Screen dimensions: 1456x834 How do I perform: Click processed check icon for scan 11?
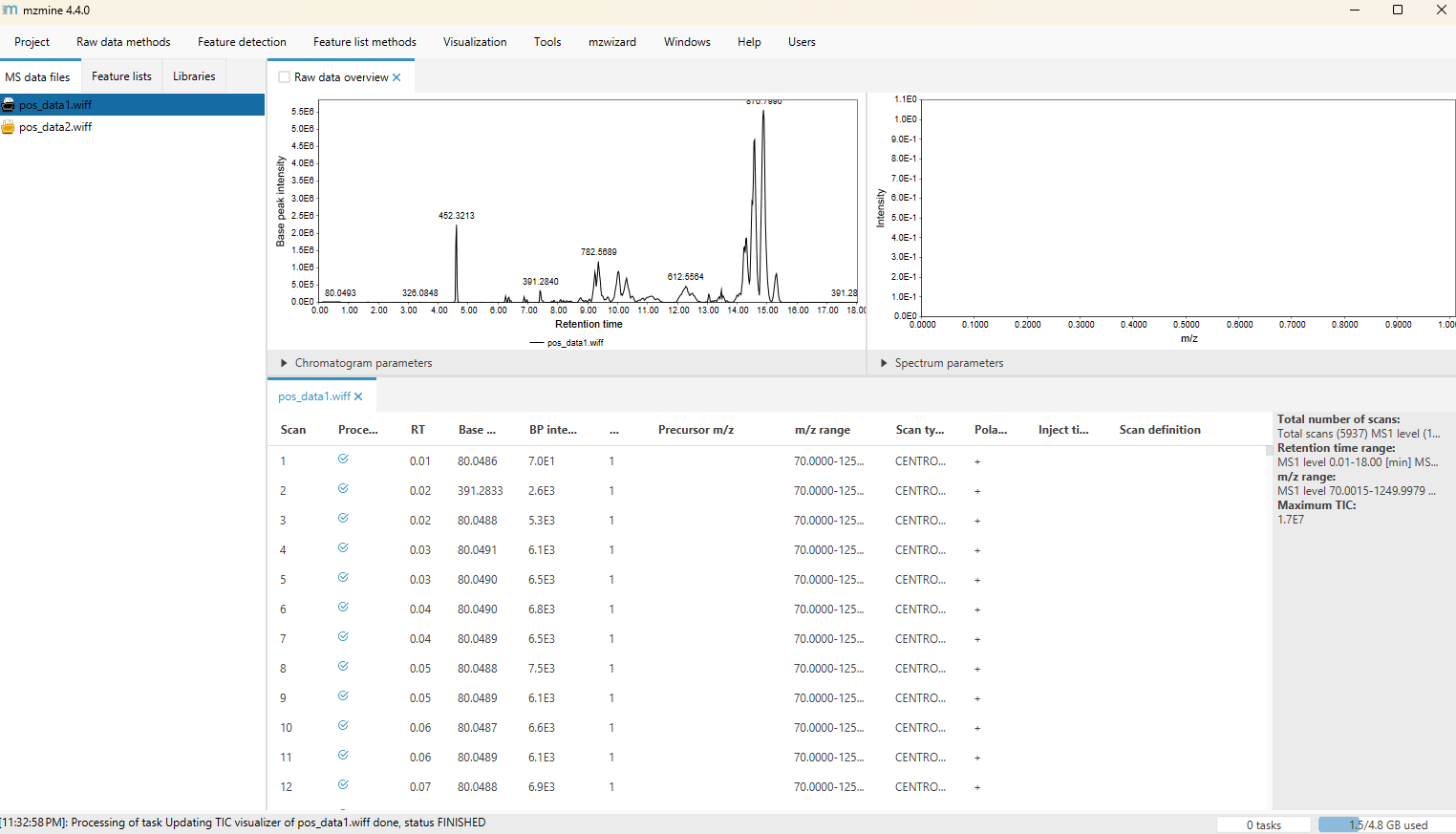pyautogui.click(x=343, y=756)
